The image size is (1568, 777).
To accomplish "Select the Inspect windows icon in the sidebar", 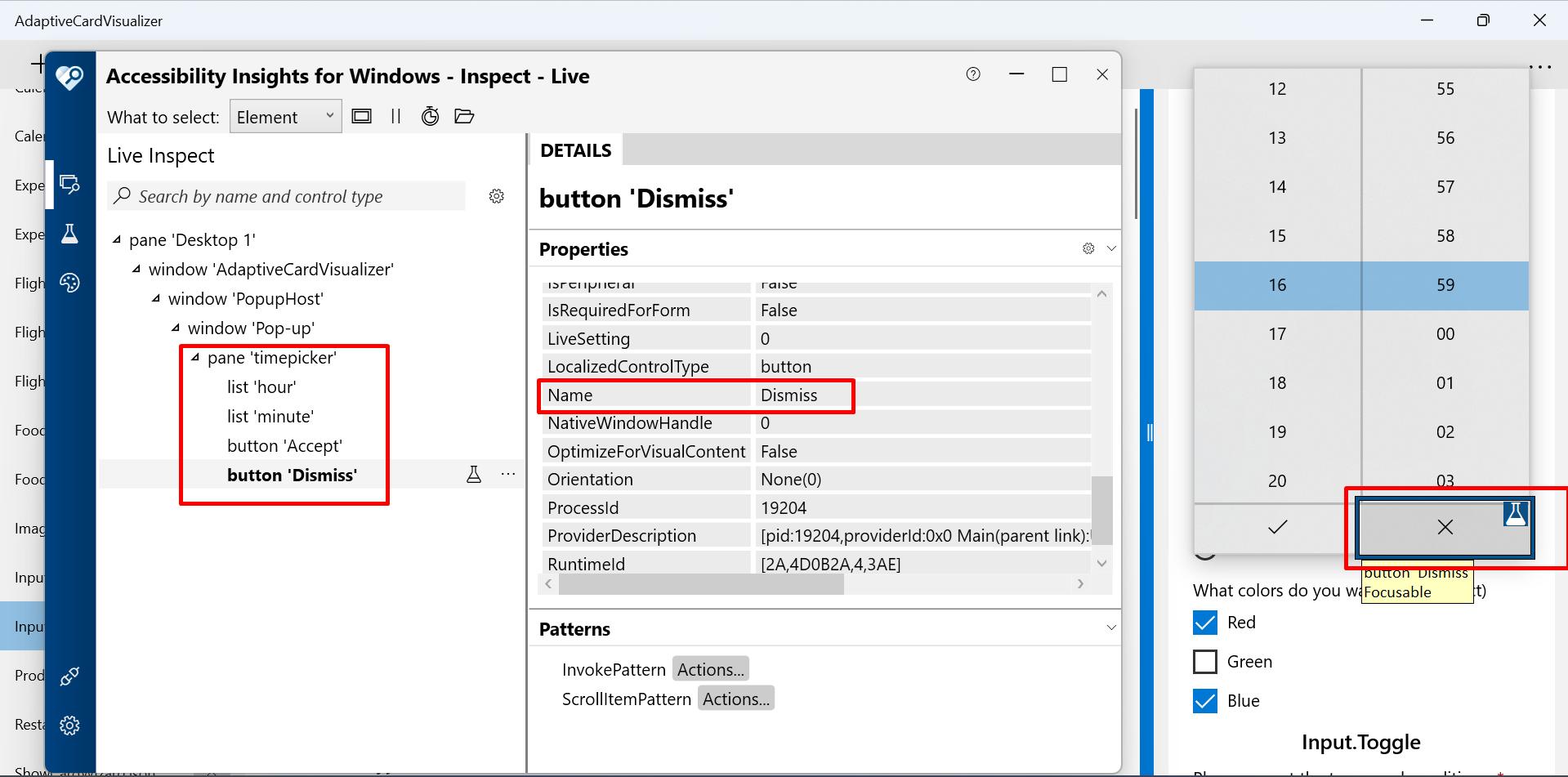I will [69, 184].
